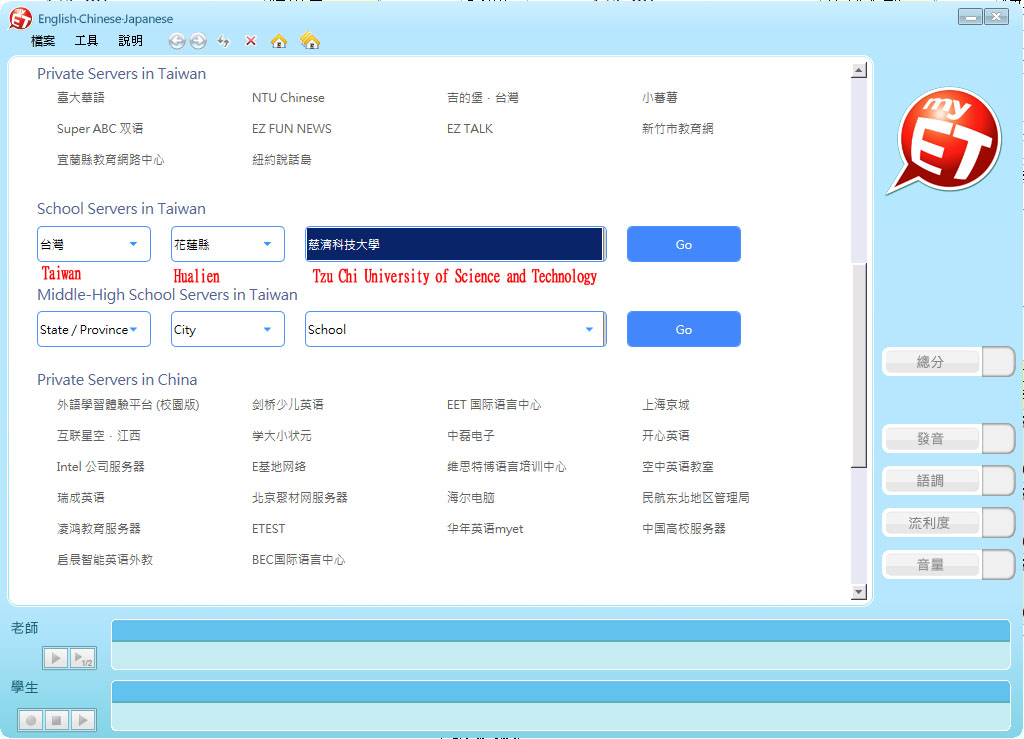Open the 外語學習體驗平台 (校園版) link
The height and width of the screenshot is (739, 1024).
click(128, 405)
